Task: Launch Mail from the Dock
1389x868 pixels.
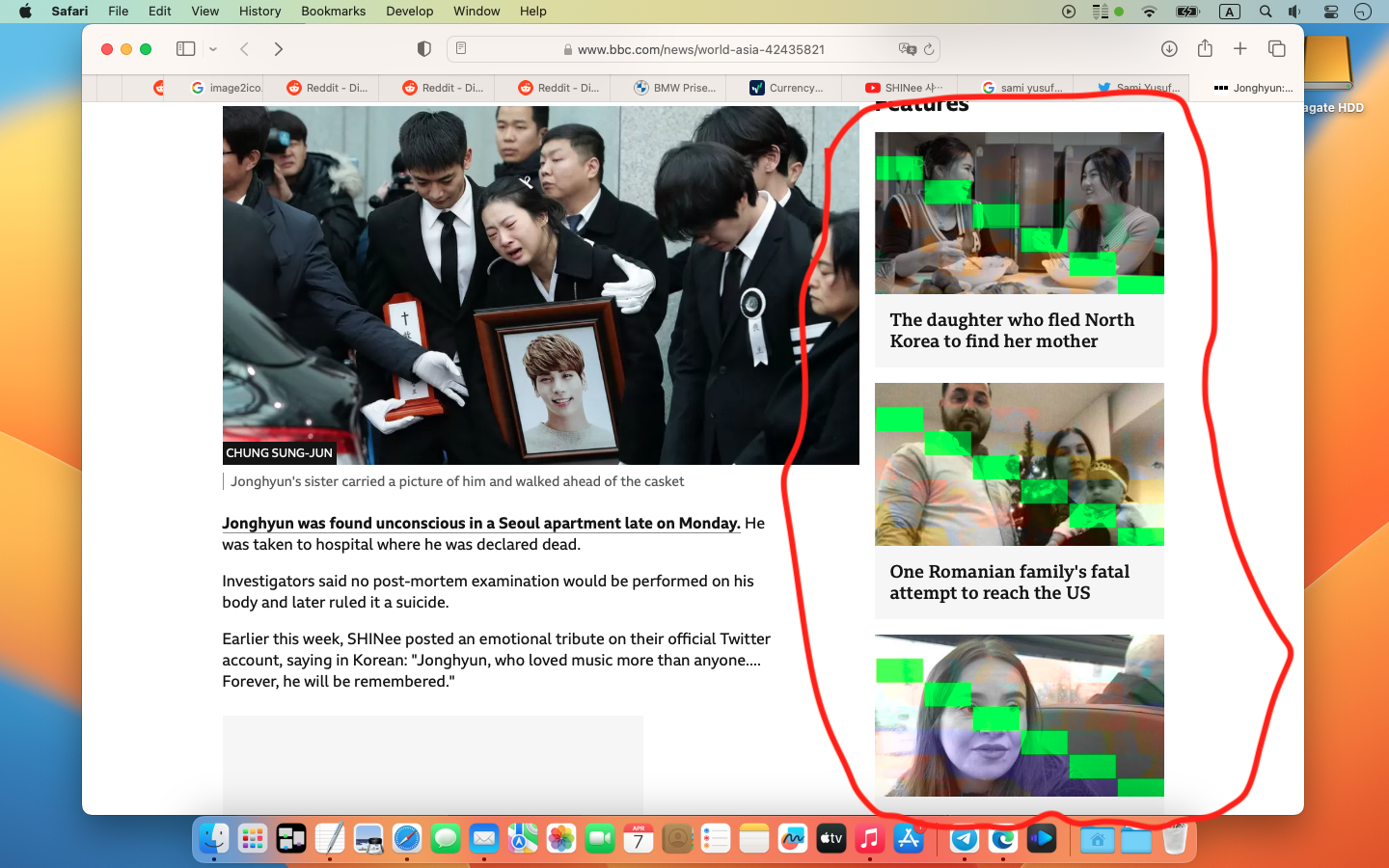Action: tap(484, 838)
